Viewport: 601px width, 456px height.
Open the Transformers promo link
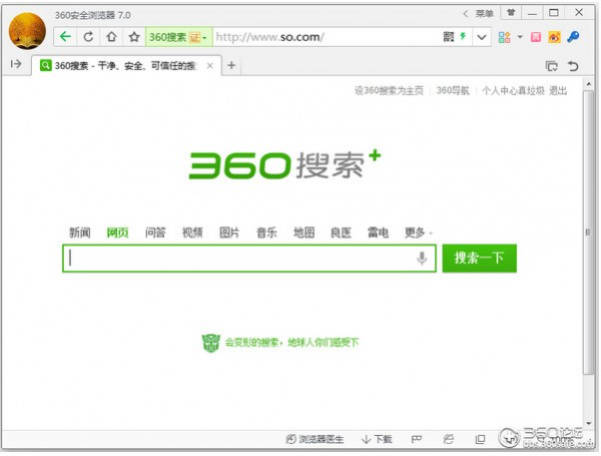[281, 342]
